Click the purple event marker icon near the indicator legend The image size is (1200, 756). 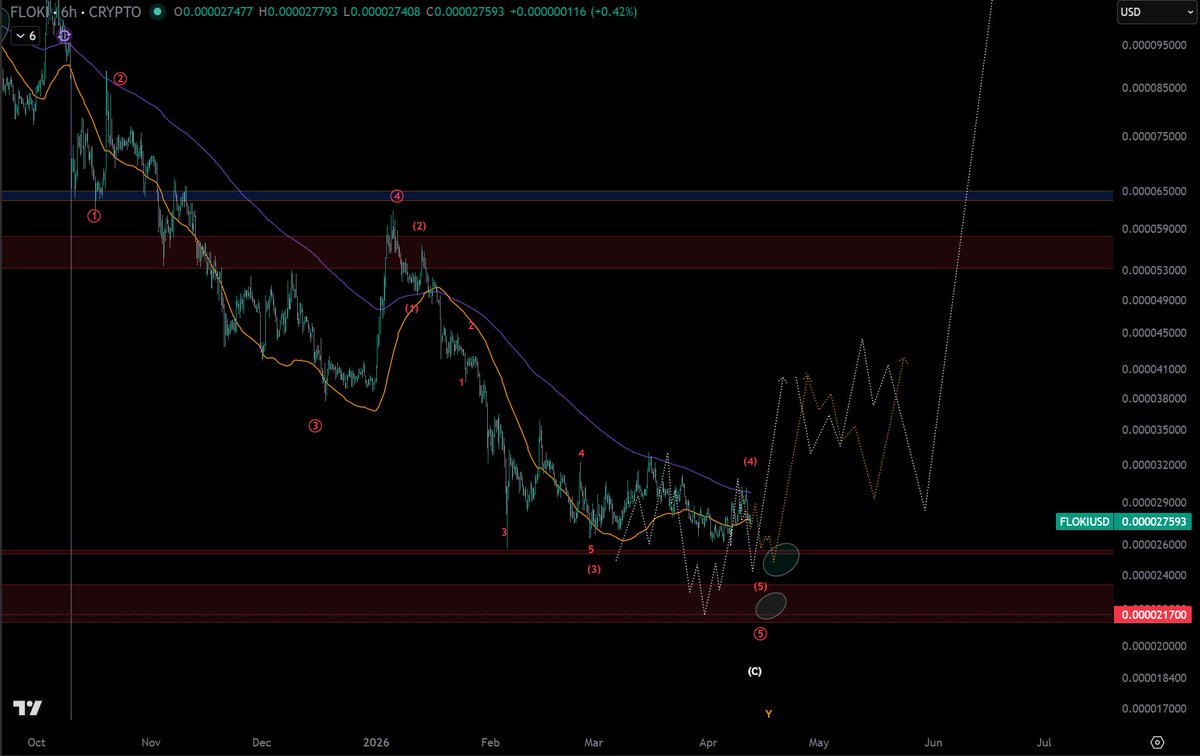click(x=65, y=35)
